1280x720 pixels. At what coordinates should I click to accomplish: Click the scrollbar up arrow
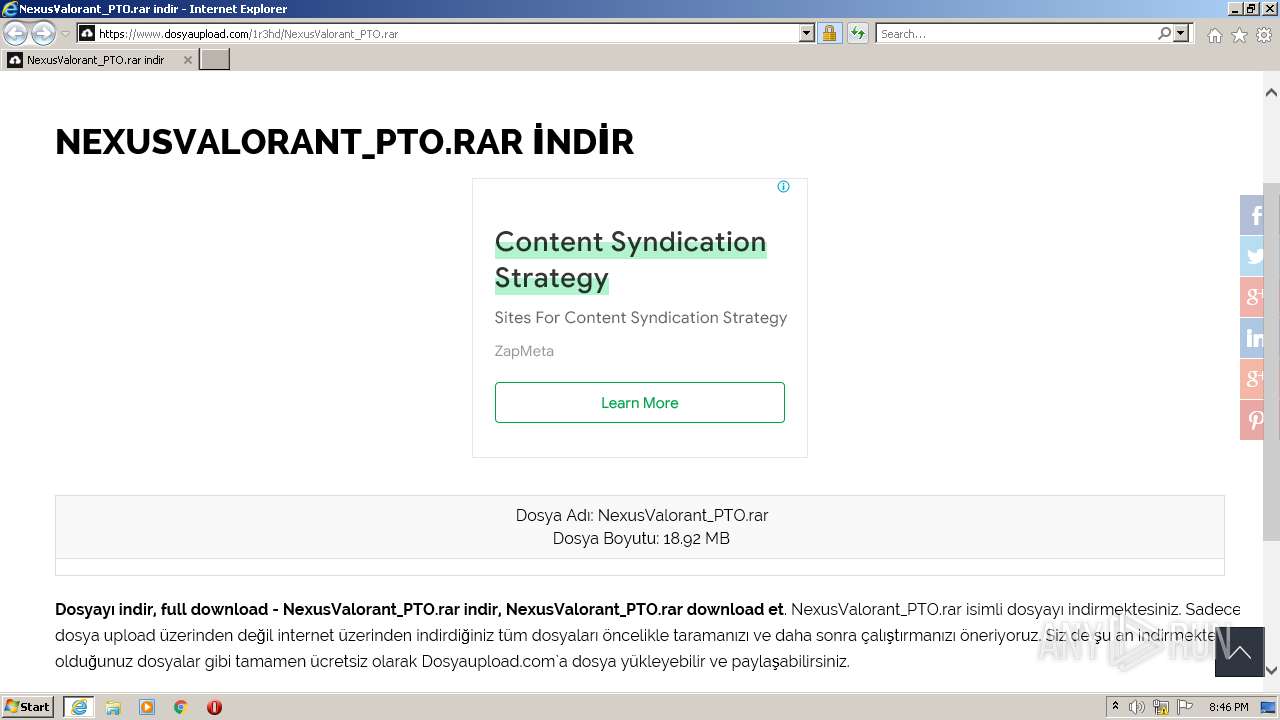tap(1271, 92)
